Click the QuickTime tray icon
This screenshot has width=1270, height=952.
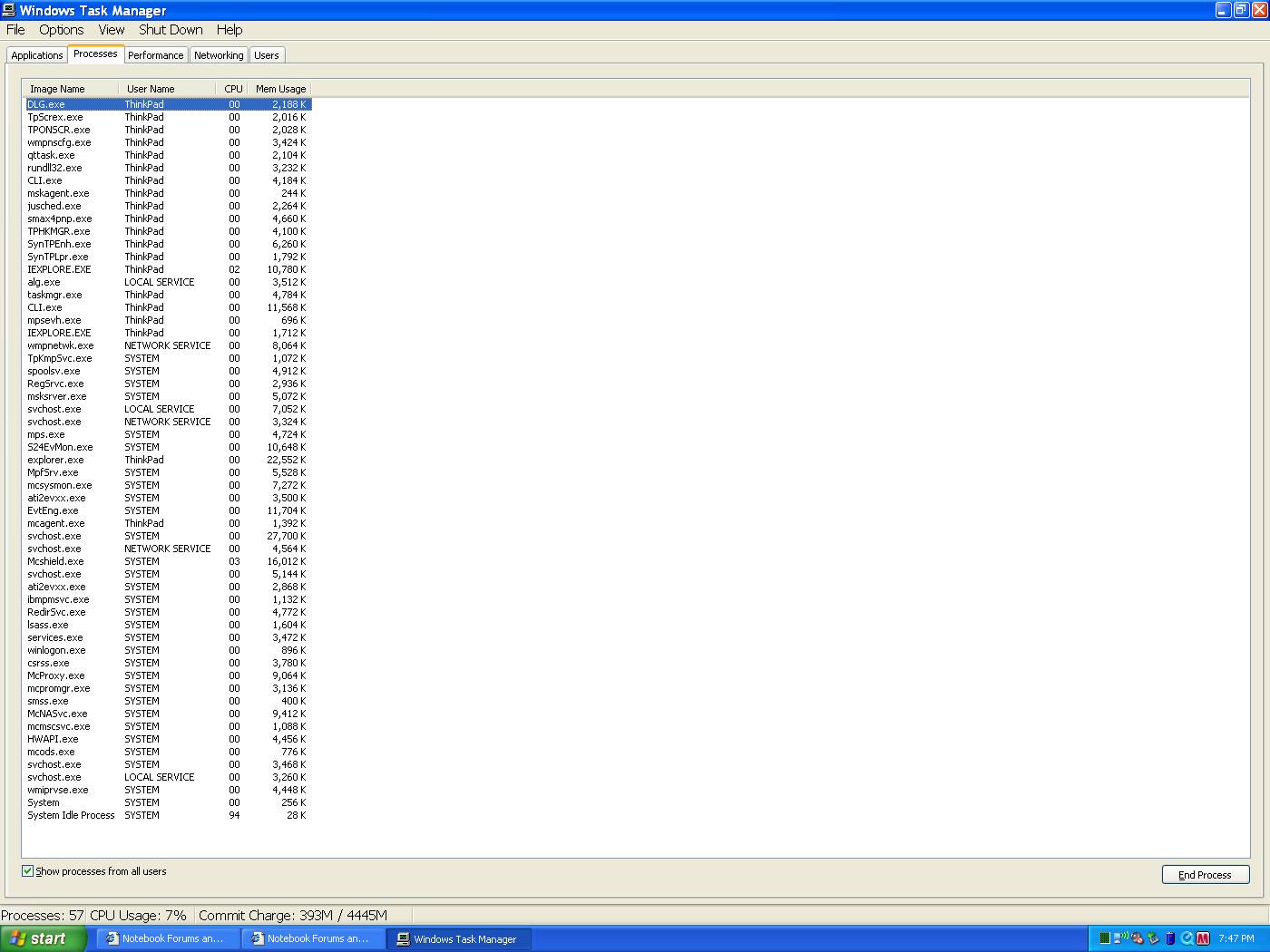(1187, 938)
